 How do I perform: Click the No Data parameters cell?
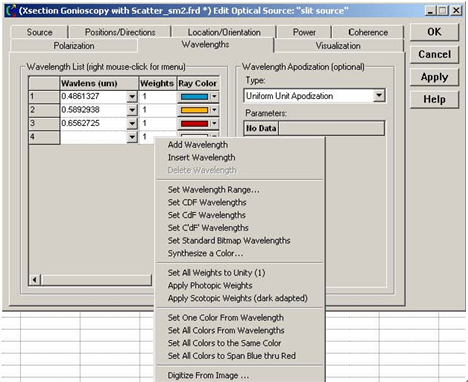[x=261, y=128]
